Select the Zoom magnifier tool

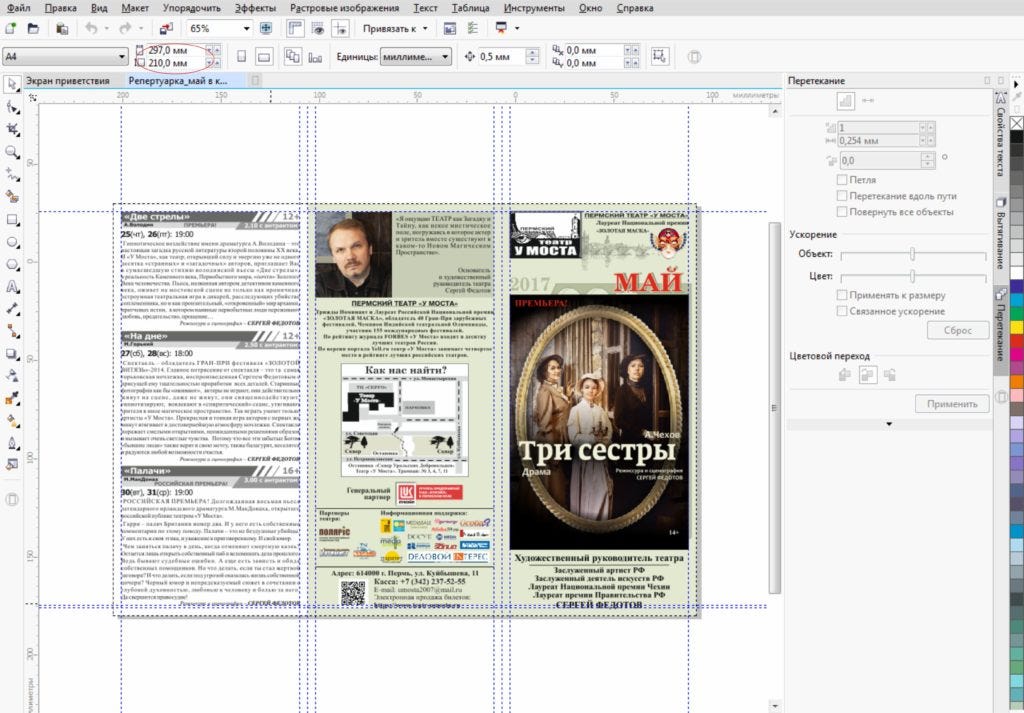point(12,151)
